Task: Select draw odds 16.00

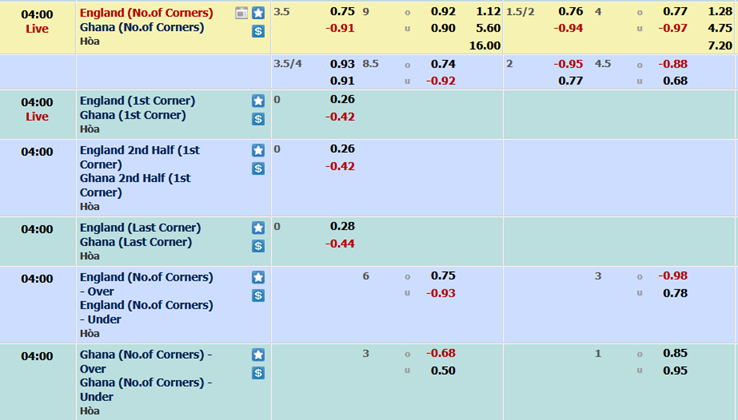Action: pos(485,46)
